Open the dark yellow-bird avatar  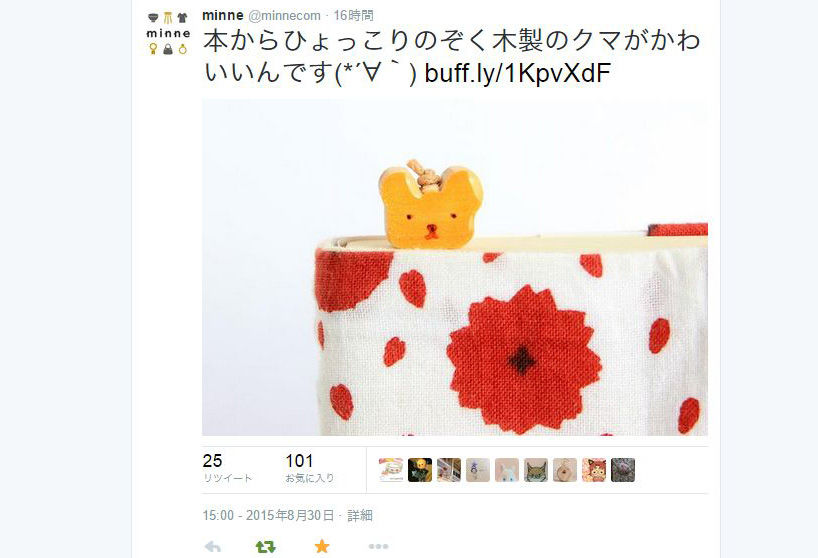420,470
